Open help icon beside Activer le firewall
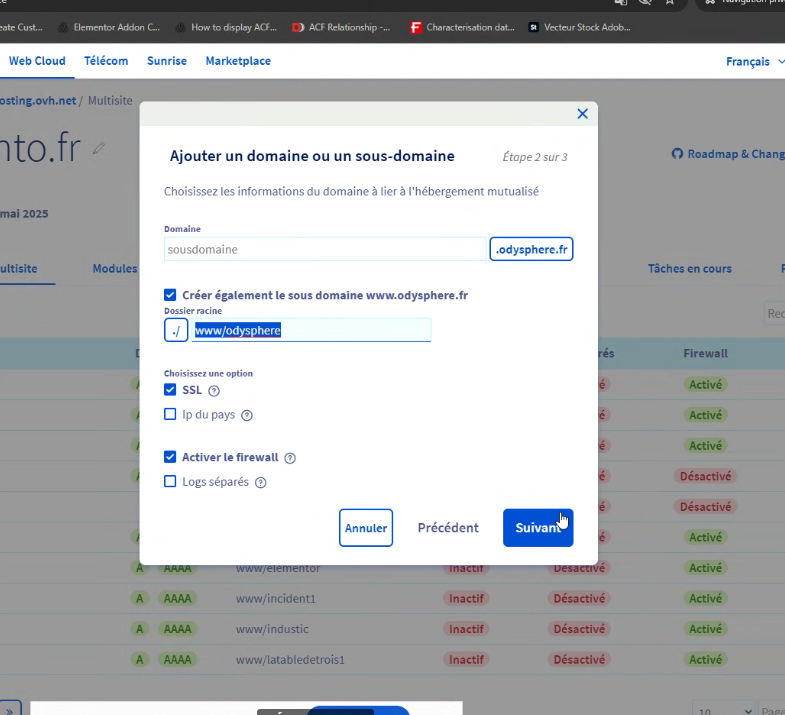Image resolution: width=785 pixels, height=715 pixels. [x=290, y=458]
